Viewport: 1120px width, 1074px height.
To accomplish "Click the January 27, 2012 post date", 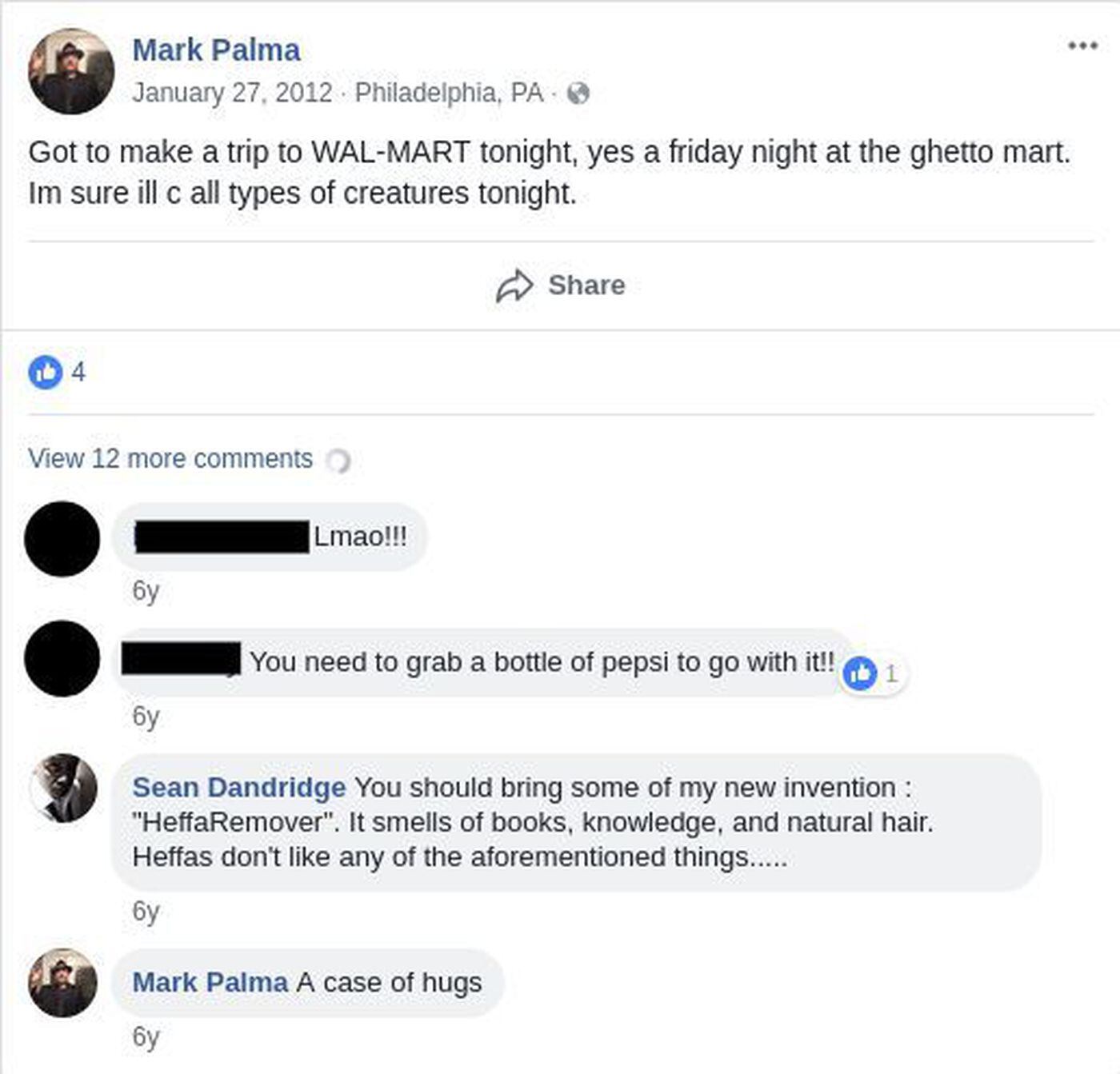I will (232, 93).
